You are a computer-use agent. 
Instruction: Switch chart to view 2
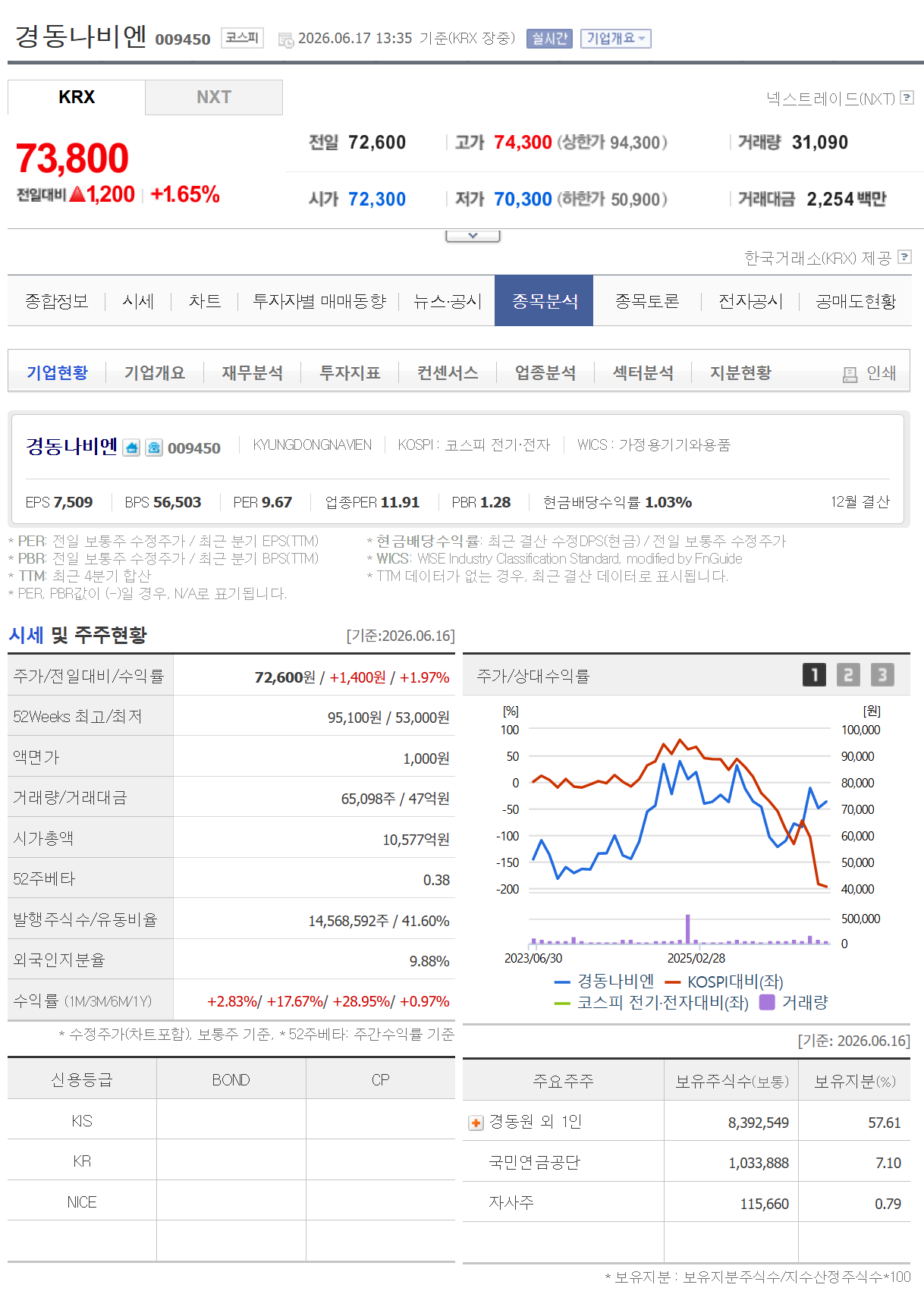coord(848,675)
